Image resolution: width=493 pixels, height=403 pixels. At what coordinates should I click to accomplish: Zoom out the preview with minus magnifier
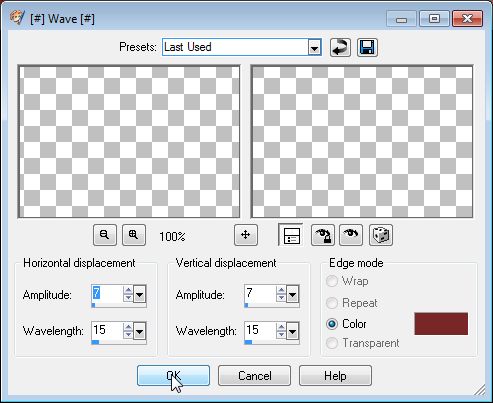pyautogui.click(x=105, y=235)
